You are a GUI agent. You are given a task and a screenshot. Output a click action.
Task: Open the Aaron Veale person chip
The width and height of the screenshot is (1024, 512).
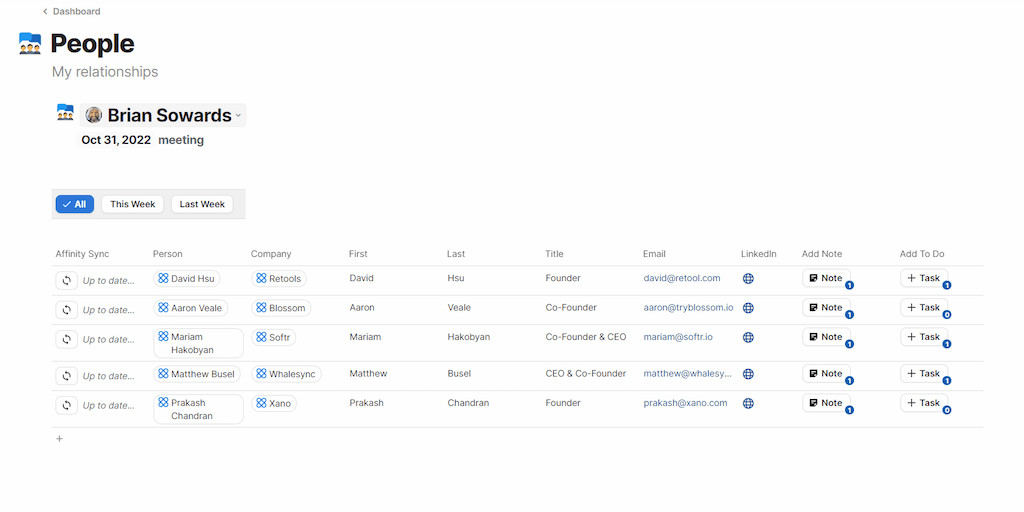coord(191,308)
